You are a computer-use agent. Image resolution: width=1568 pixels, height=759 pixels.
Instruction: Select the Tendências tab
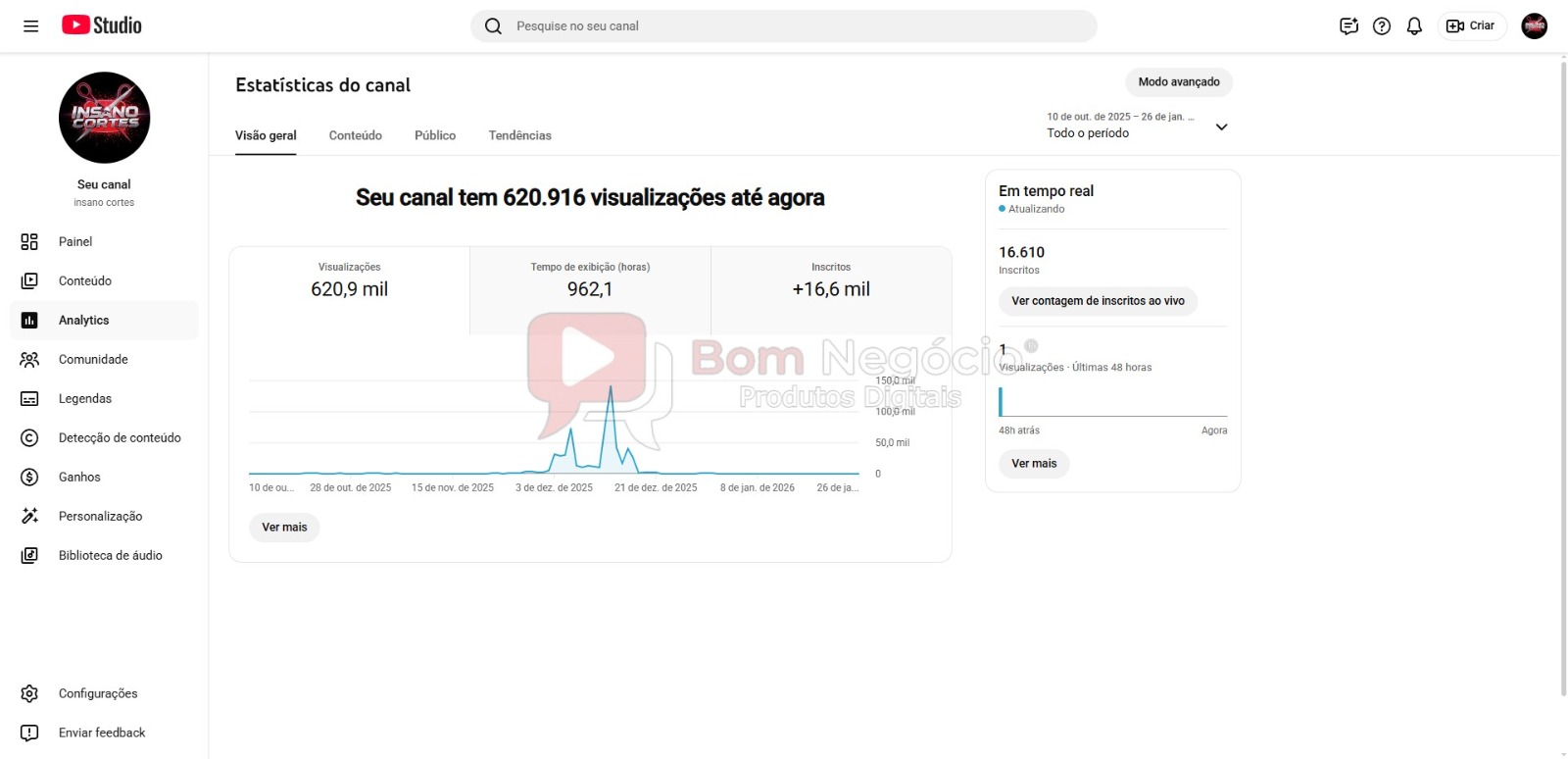[x=519, y=135]
